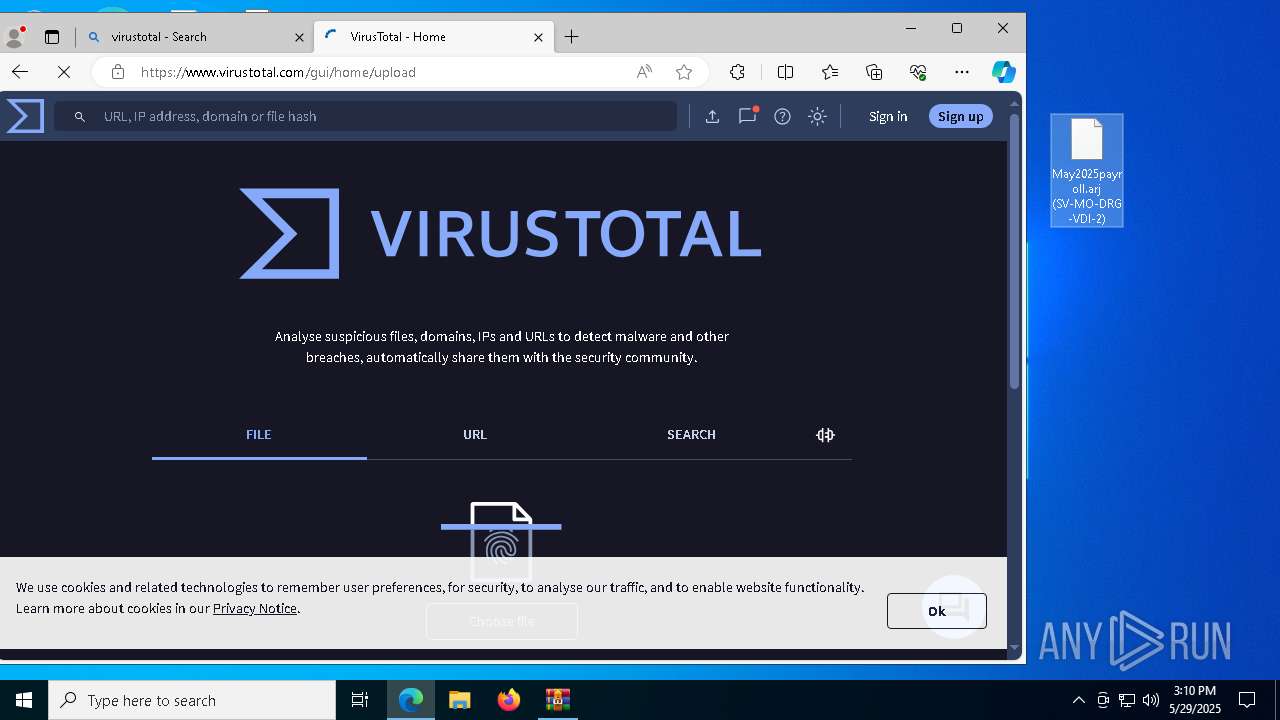Open the help question mark icon
1280x720 pixels.
coord(782,116)
